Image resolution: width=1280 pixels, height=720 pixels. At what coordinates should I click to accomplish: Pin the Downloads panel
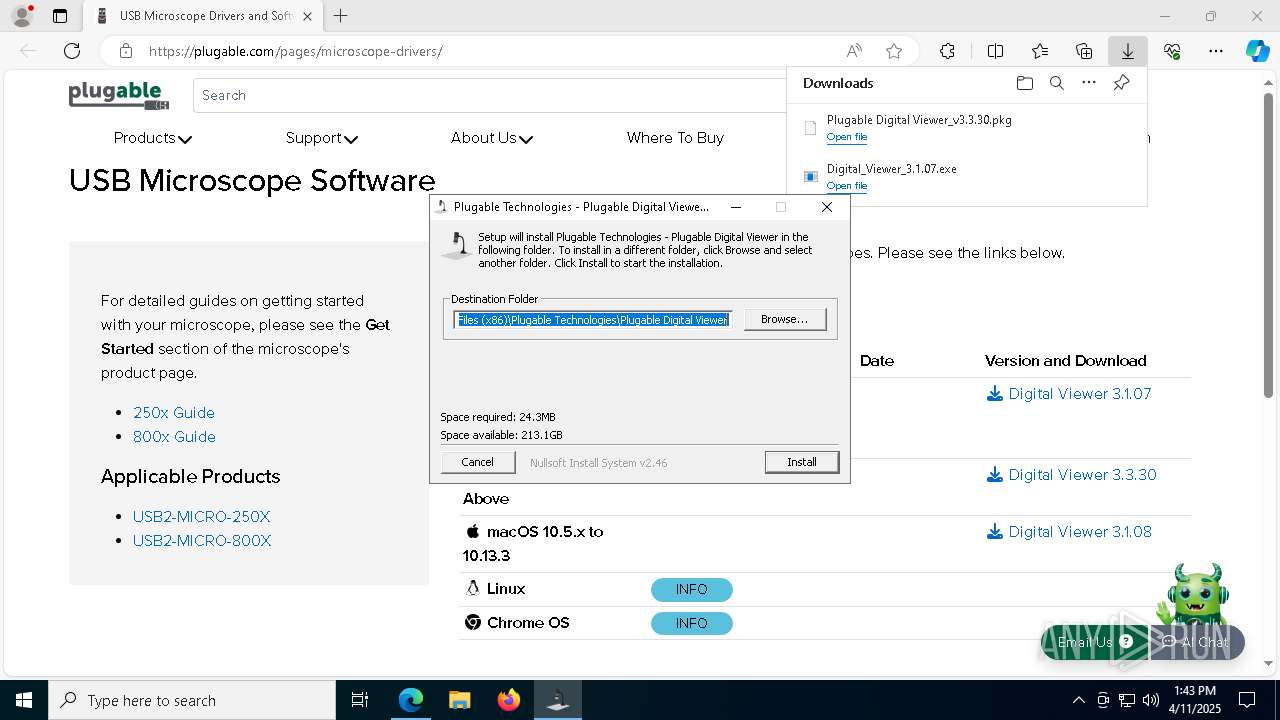[x=1121, y=83]
